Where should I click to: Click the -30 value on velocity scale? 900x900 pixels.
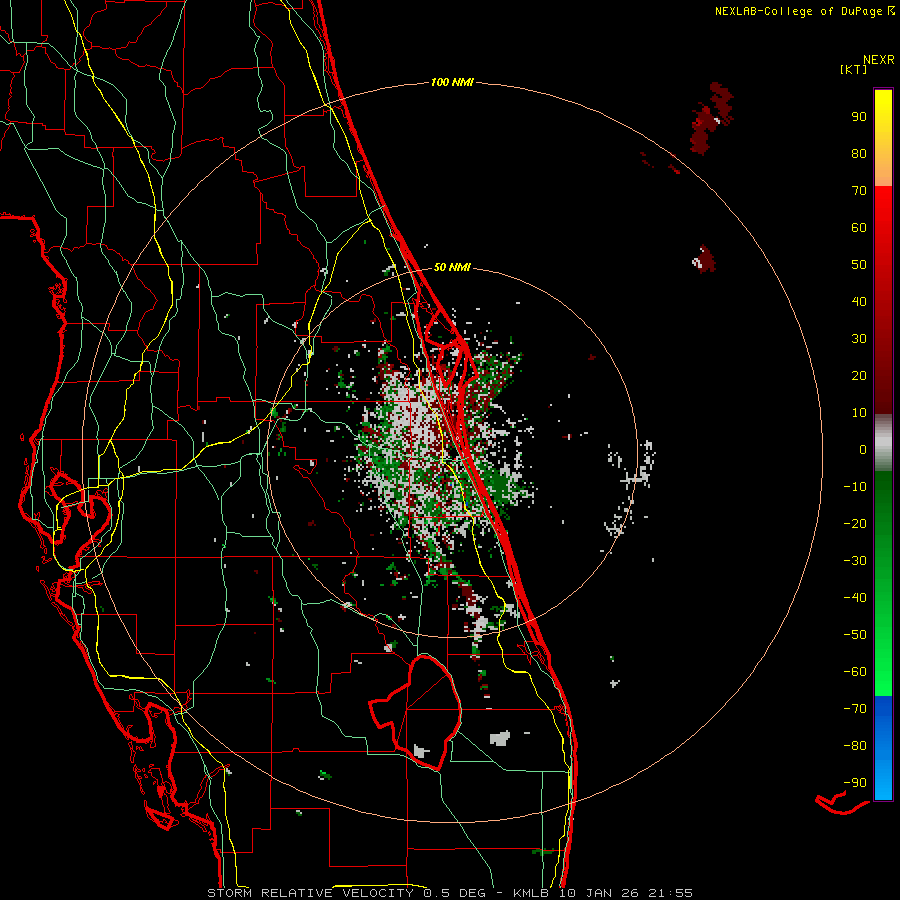pyautogui.click(x=855, y=561)
